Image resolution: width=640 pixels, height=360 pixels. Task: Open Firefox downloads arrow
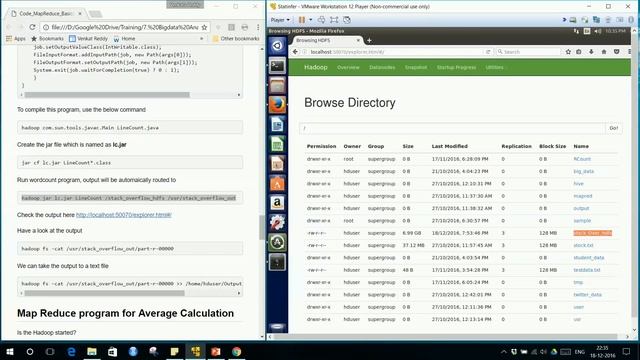coord(591,52)
